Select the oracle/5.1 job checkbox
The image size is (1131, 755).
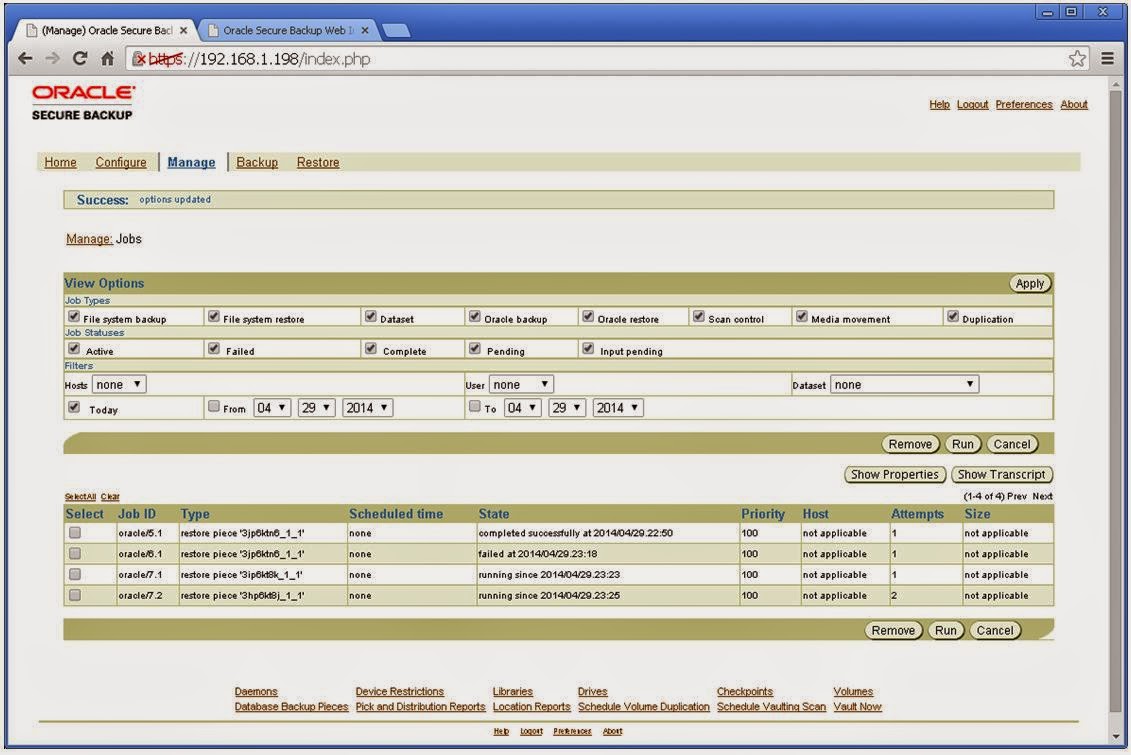tap(75, 533)
